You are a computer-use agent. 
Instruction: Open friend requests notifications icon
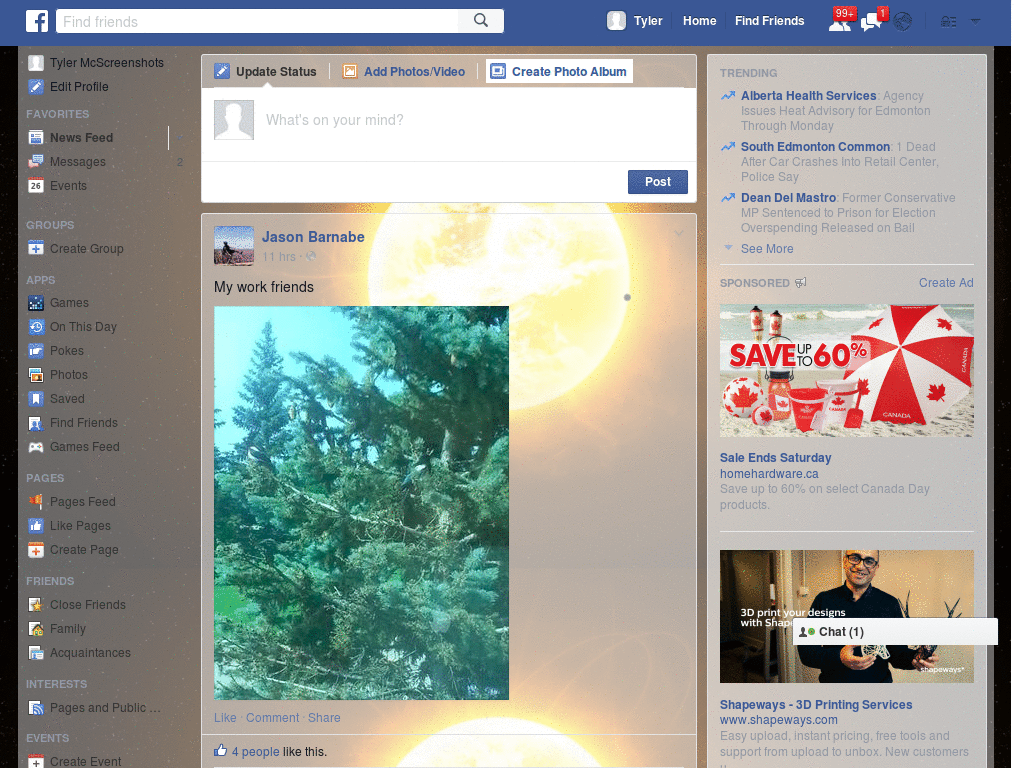pyautogui.click(x=840, y=22)
